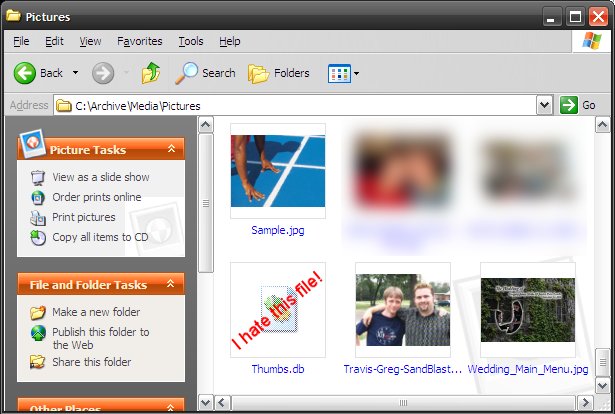Image resolution: width=615 pixels, height=414 pixels.
Task: Click Make a new folder link
Action: click(96, 312)
